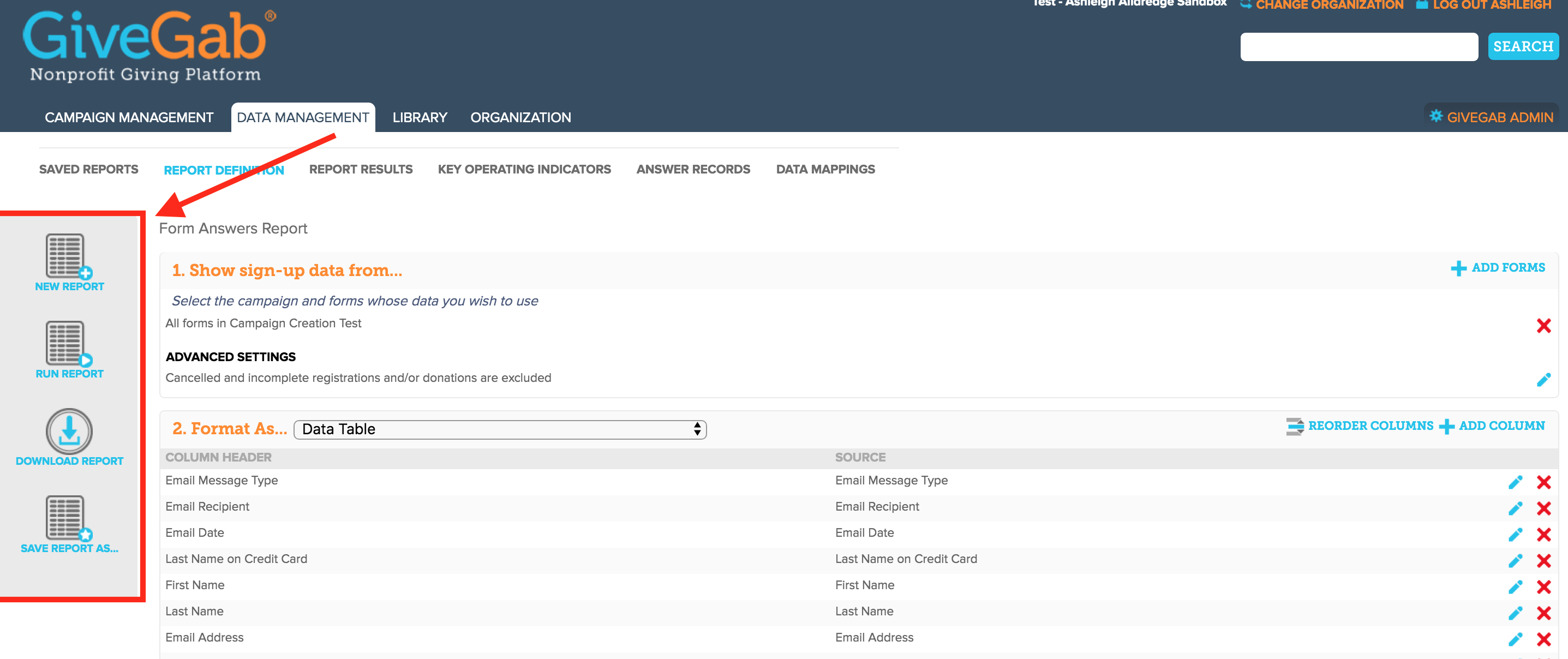Image resolution: width=1568 pixels, height=659 pixels.
Task: Click the Advanced Settings heading
Action: [x=231, y=357]
